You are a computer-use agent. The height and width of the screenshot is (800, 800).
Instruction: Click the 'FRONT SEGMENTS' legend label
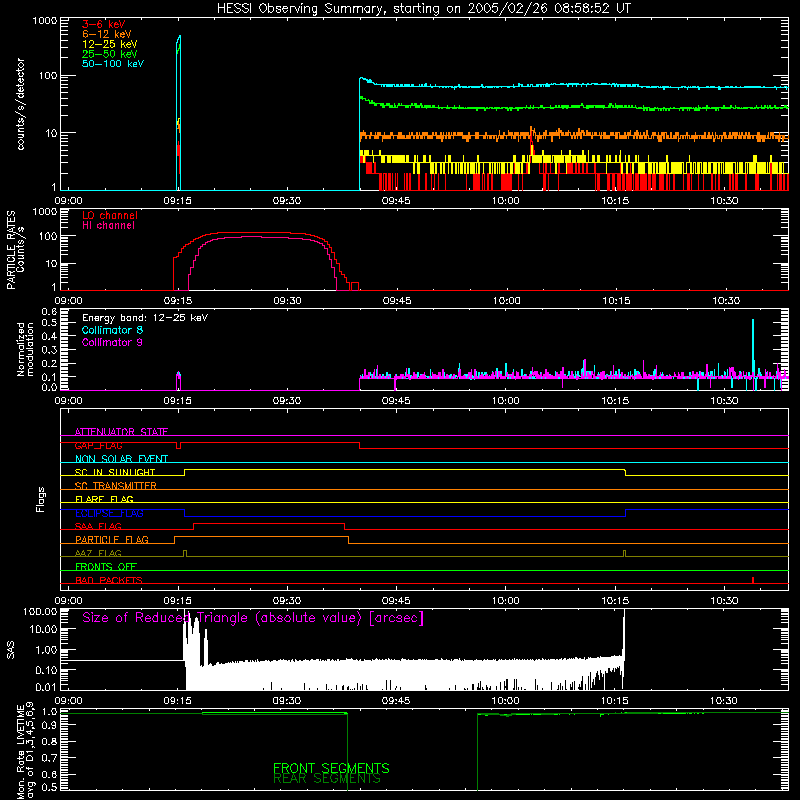(331, 768)
